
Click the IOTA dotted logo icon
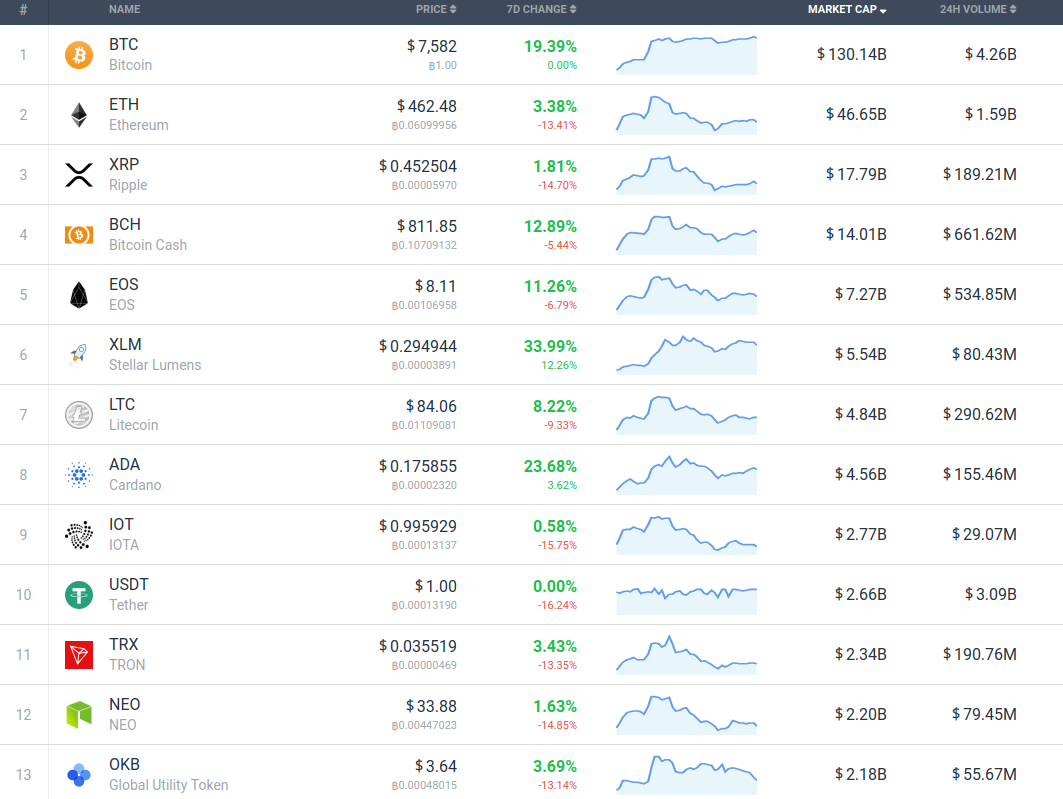coord(79,535)
